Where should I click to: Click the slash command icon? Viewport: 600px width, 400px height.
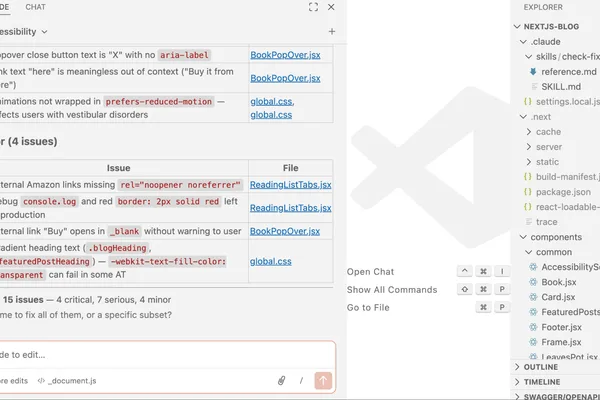[301, 380]
